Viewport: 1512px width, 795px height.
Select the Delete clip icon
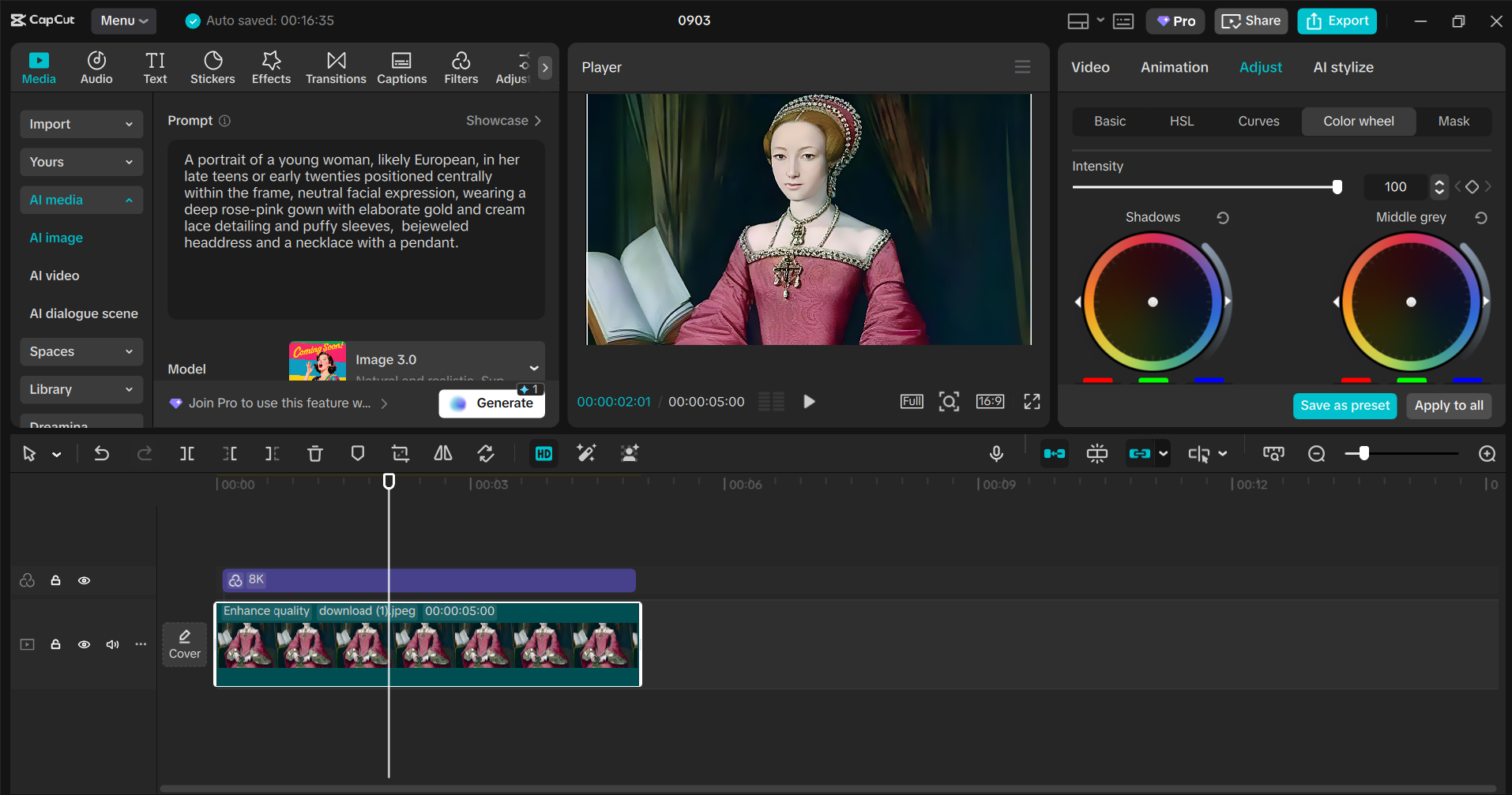(314, 453)
